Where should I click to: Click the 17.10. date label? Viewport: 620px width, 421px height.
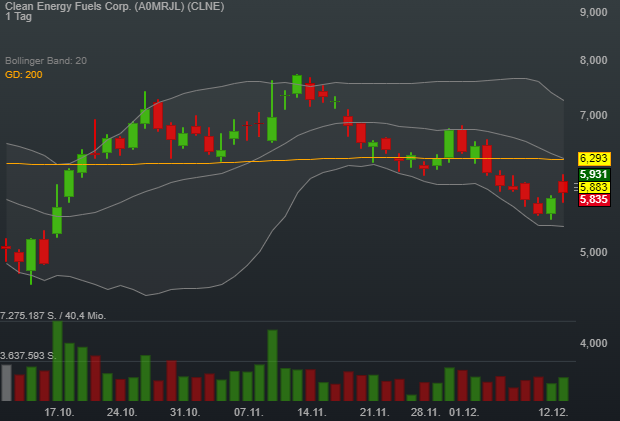(59, 412)
